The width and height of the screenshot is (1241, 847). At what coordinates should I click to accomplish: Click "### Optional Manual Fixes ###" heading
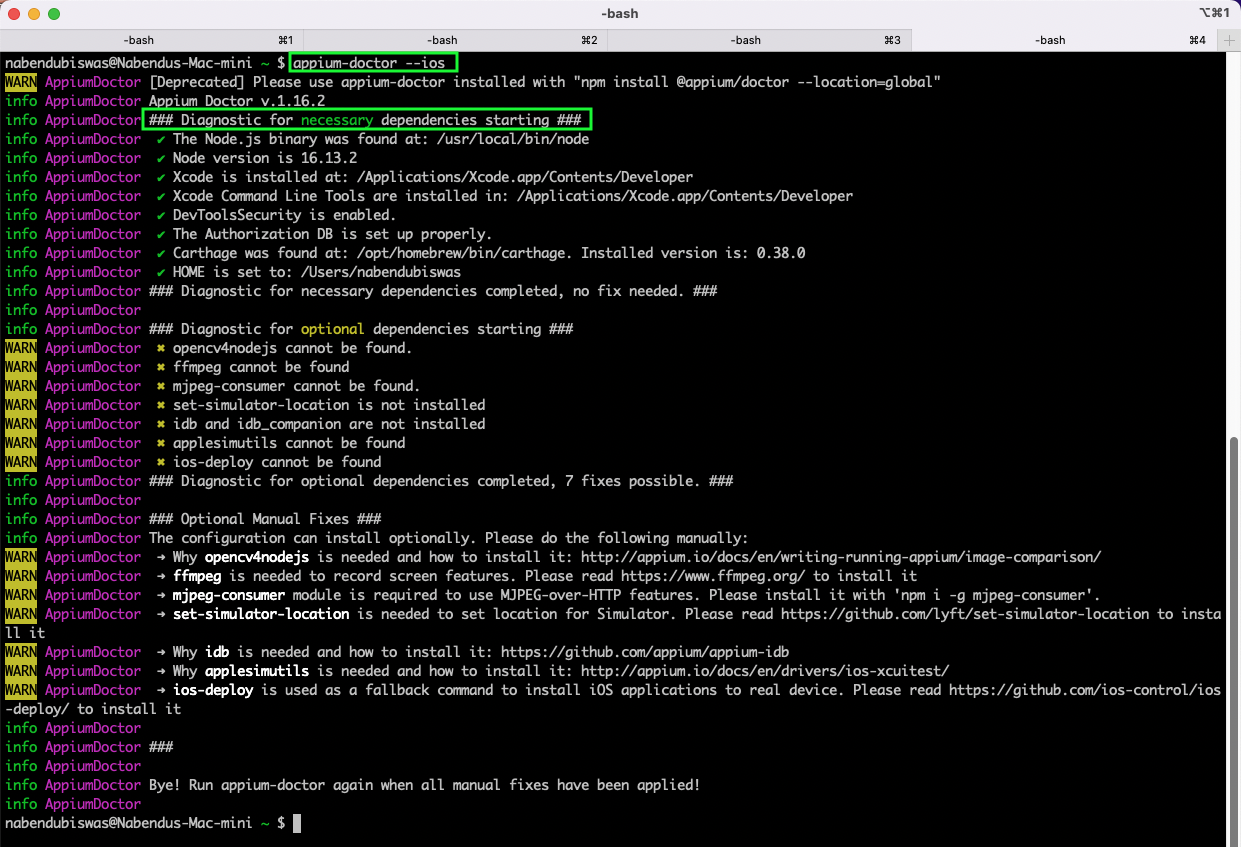(x=265, y=519)
